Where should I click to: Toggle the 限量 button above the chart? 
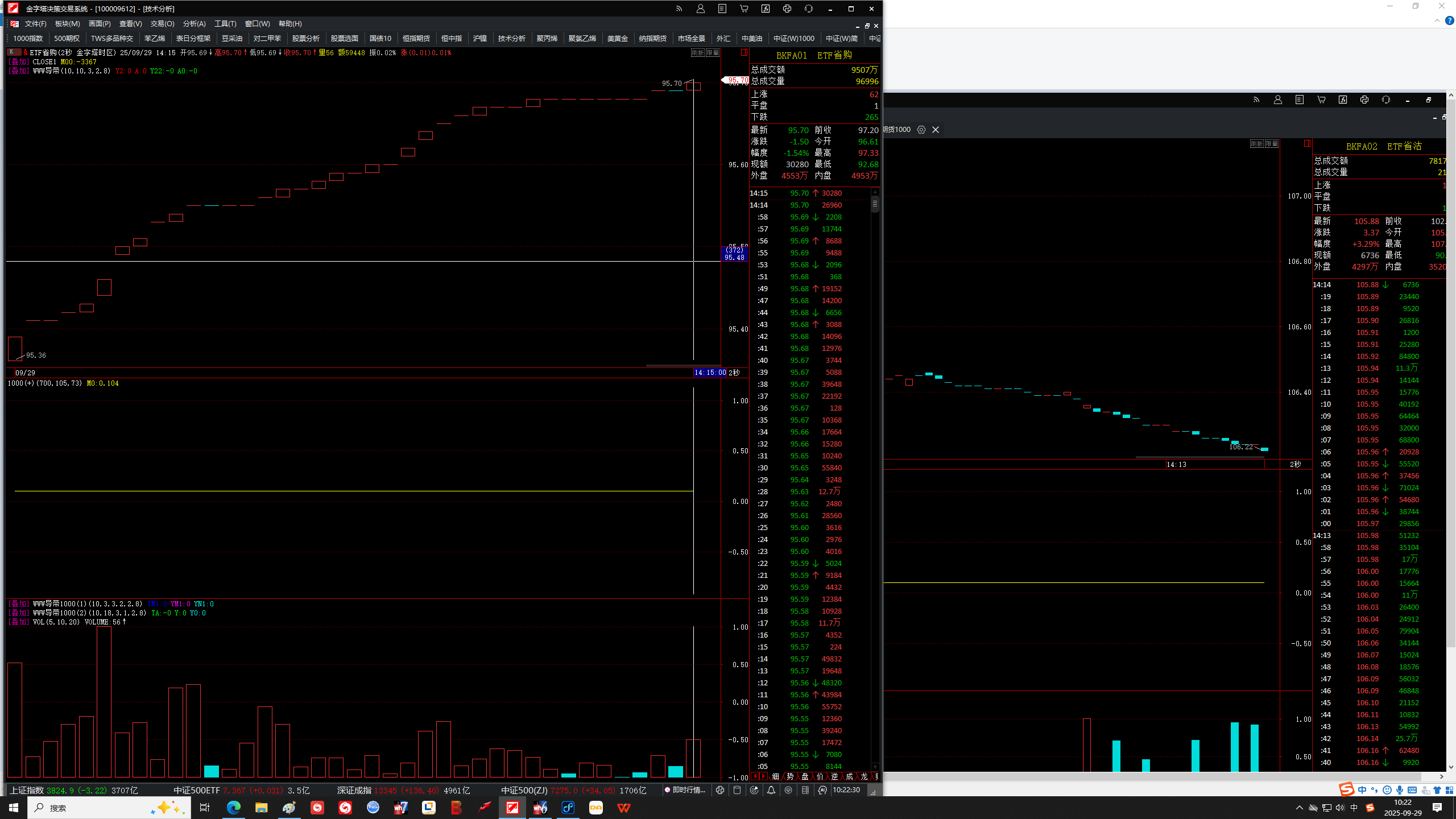click(713, 52)
